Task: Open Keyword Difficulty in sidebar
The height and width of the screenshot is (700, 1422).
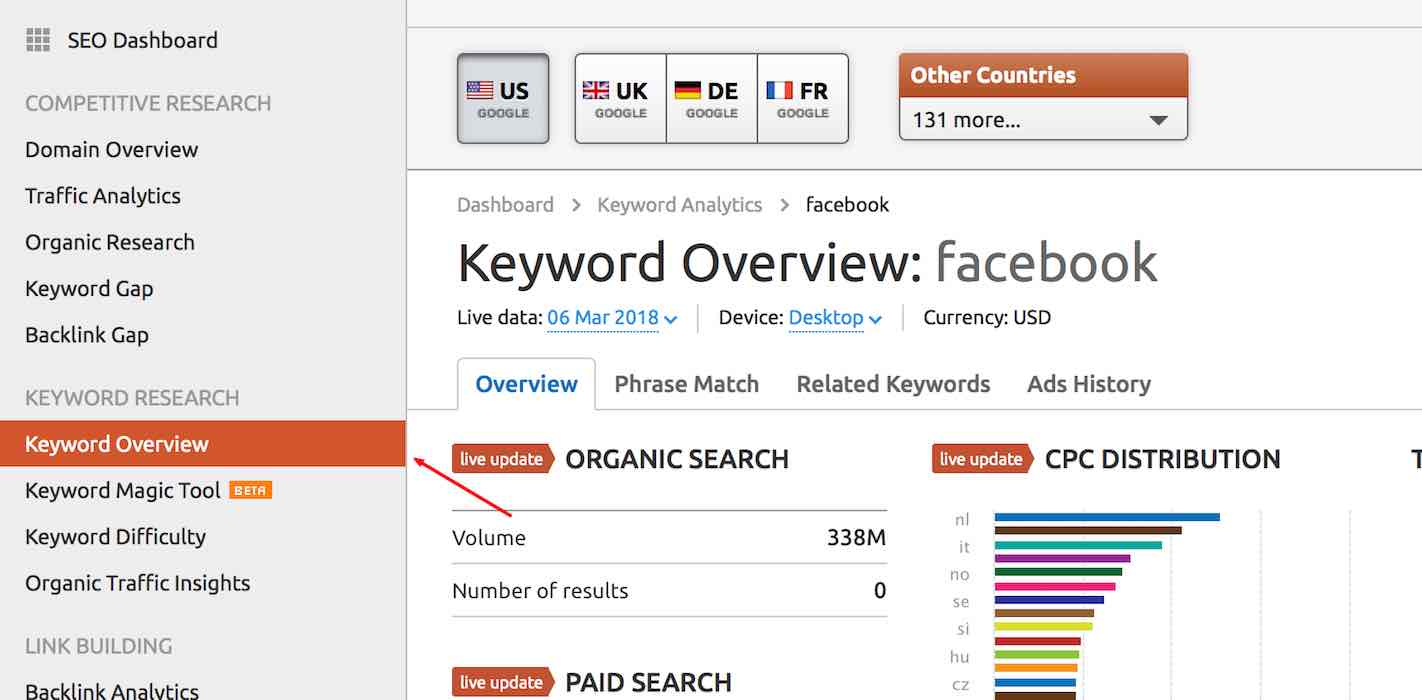Action: 115,537
